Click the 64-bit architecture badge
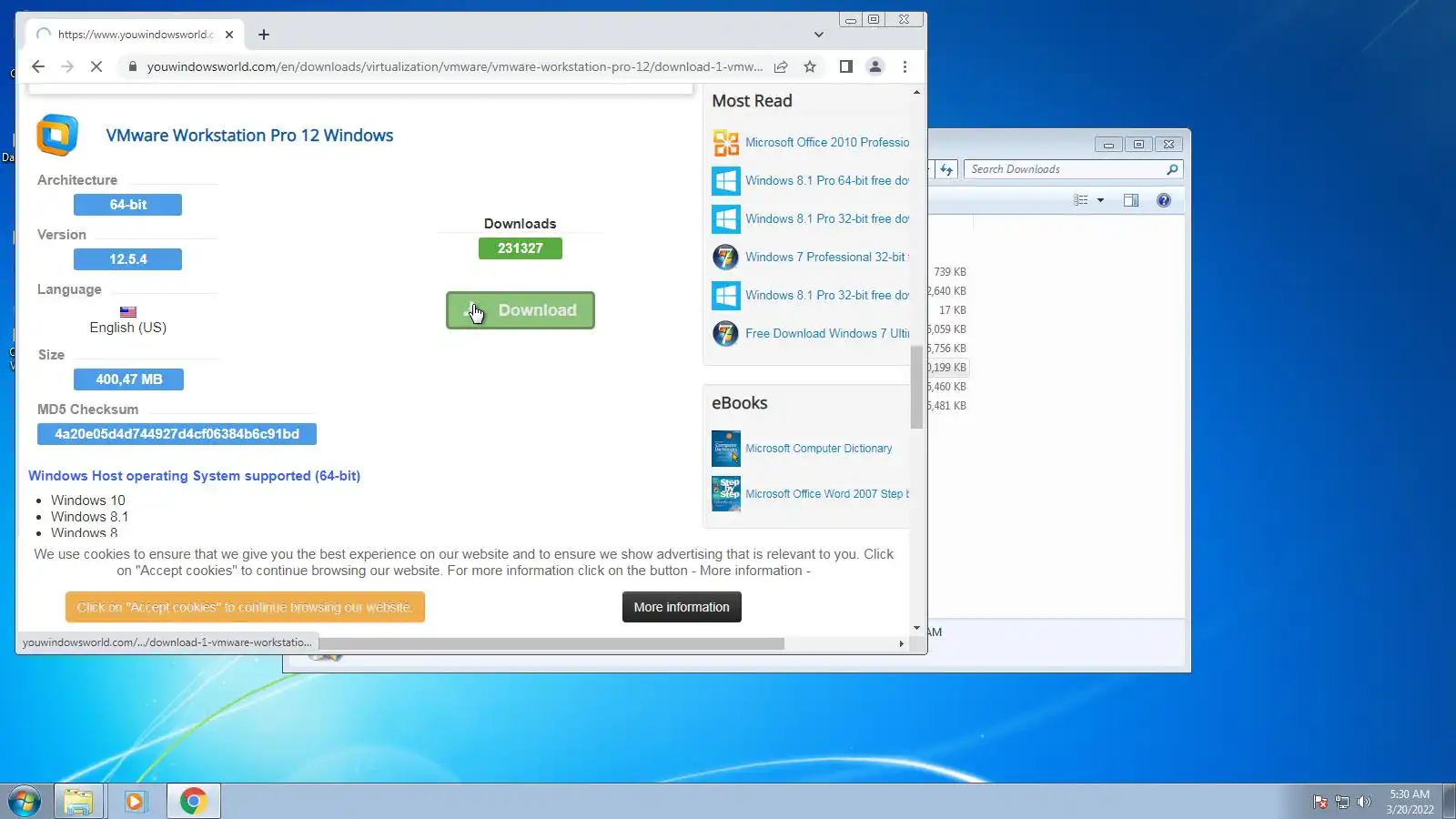Screen dimensions: 1456x819 (x=127, y=205)
